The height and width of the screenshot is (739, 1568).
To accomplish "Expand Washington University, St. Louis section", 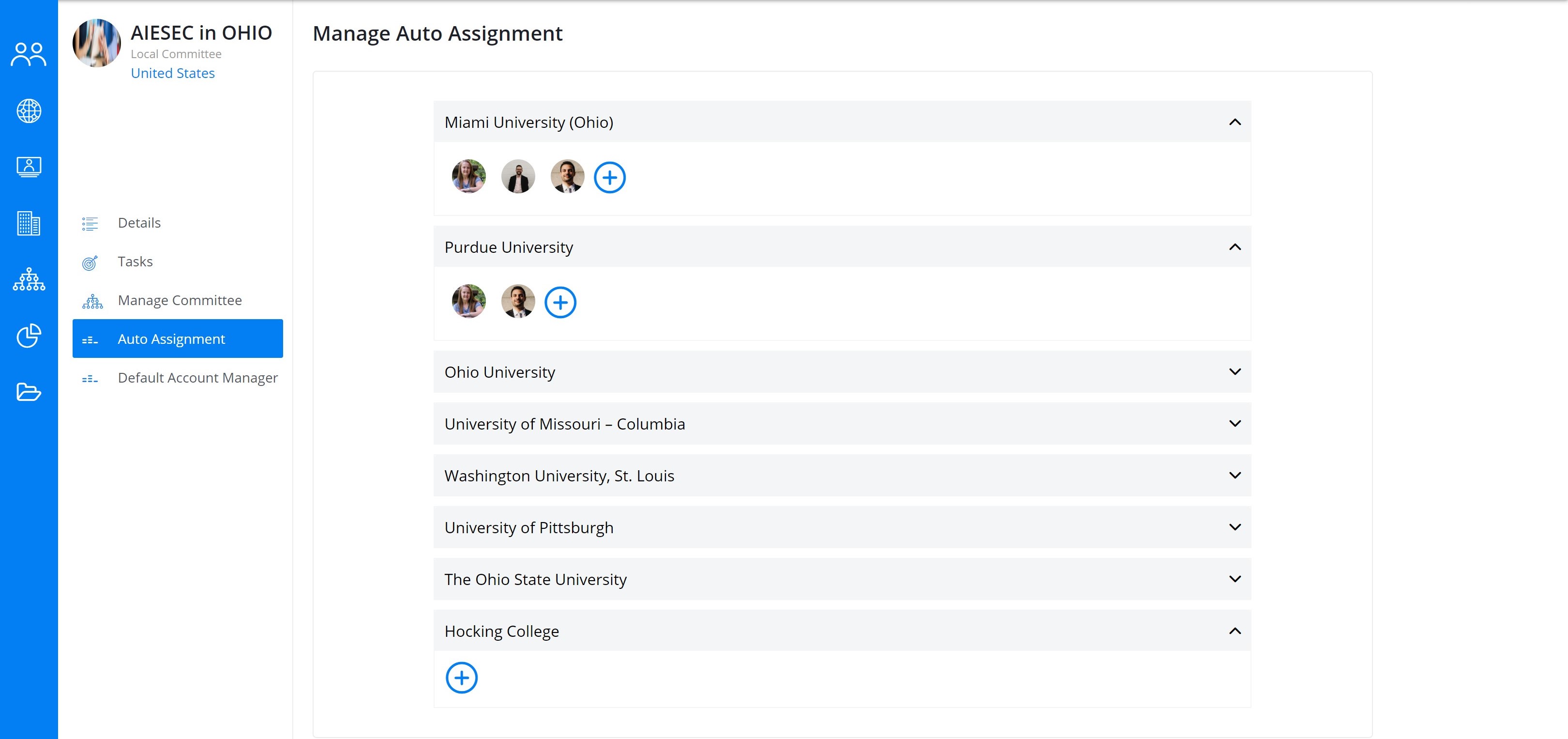I will pyautogui.click(x=842, y=475).
